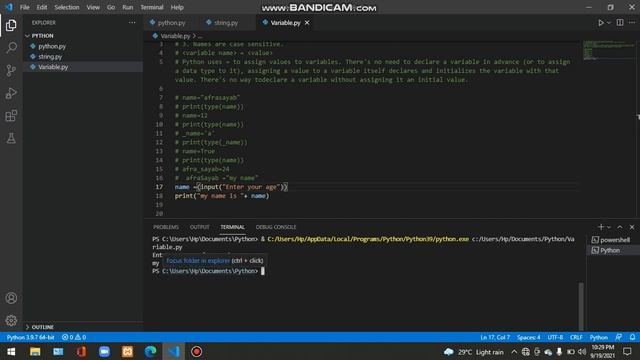Screen dimensions: 640x360
Task: Click Explorer views and more actions ellipsis
Action: pos(132,23)
